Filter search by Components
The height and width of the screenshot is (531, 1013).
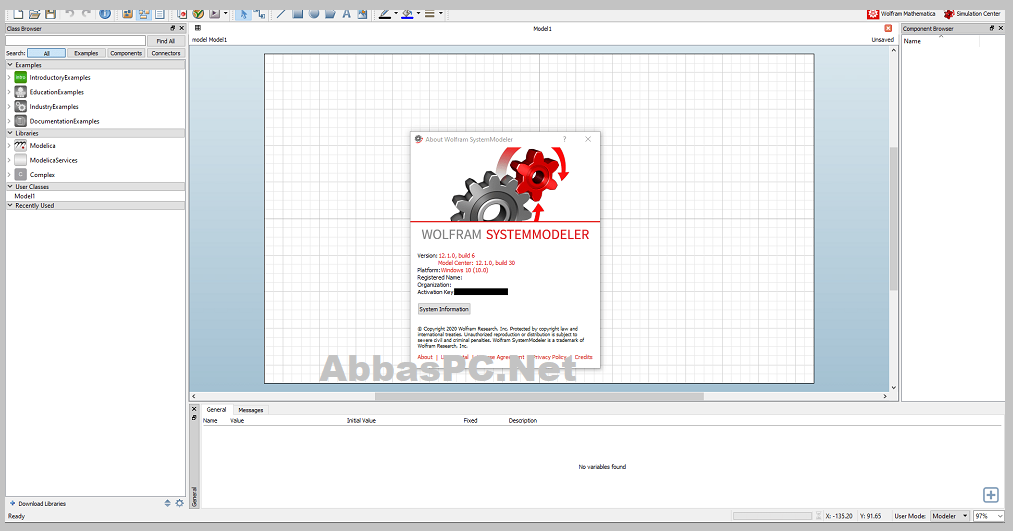[126, 53]
